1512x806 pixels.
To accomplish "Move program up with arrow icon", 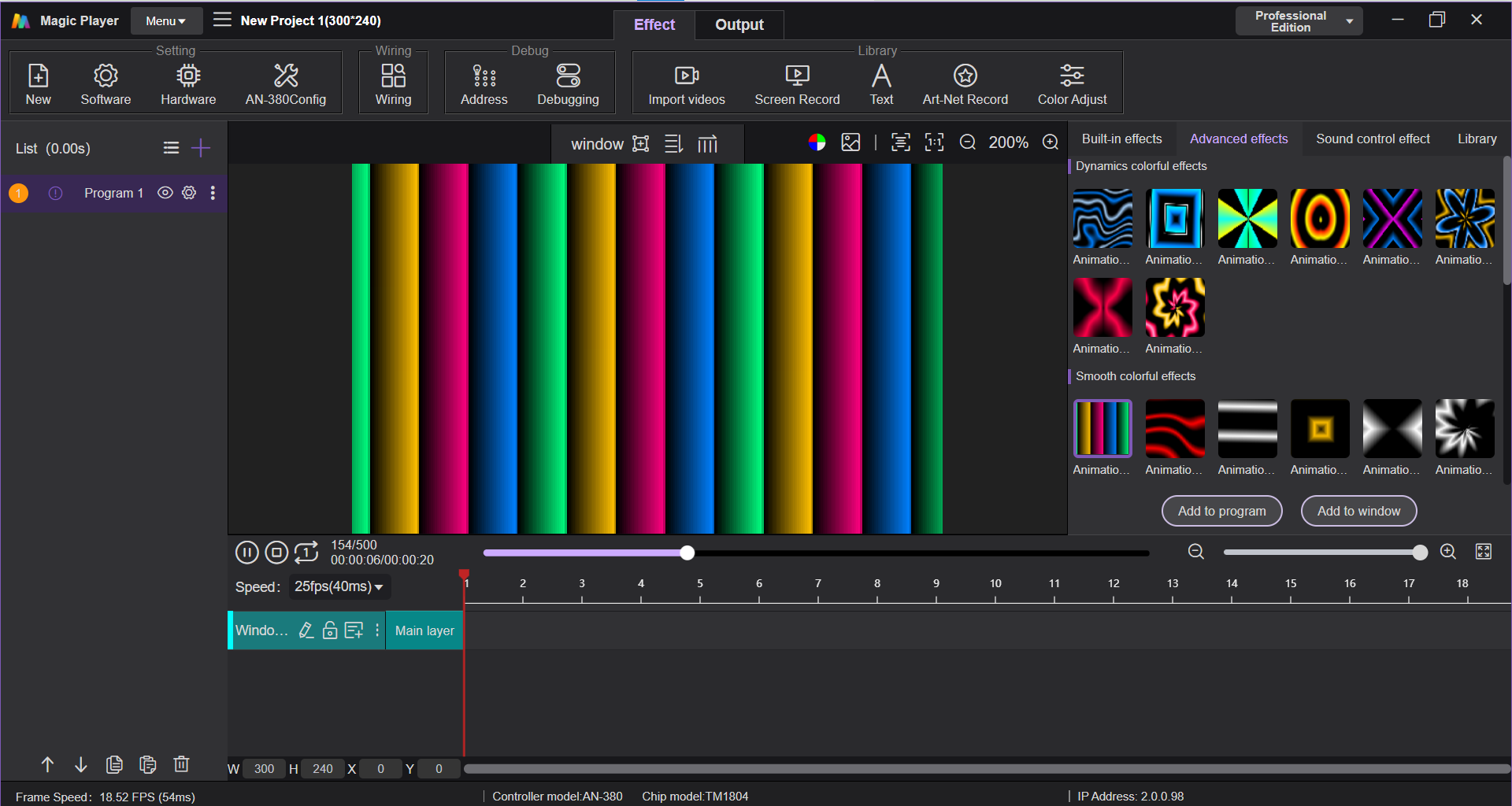I will (47, 764).
